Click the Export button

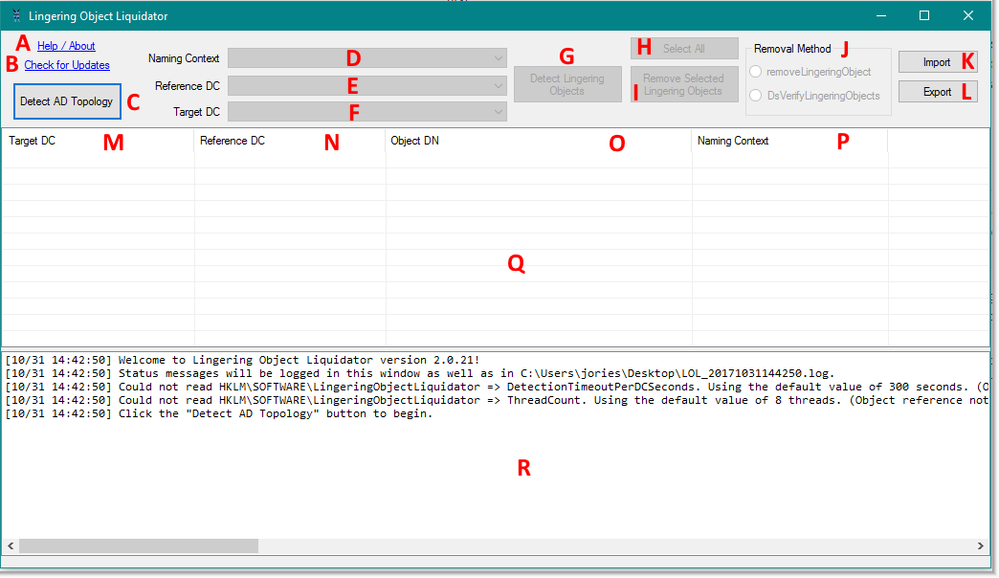pos(938,92)
